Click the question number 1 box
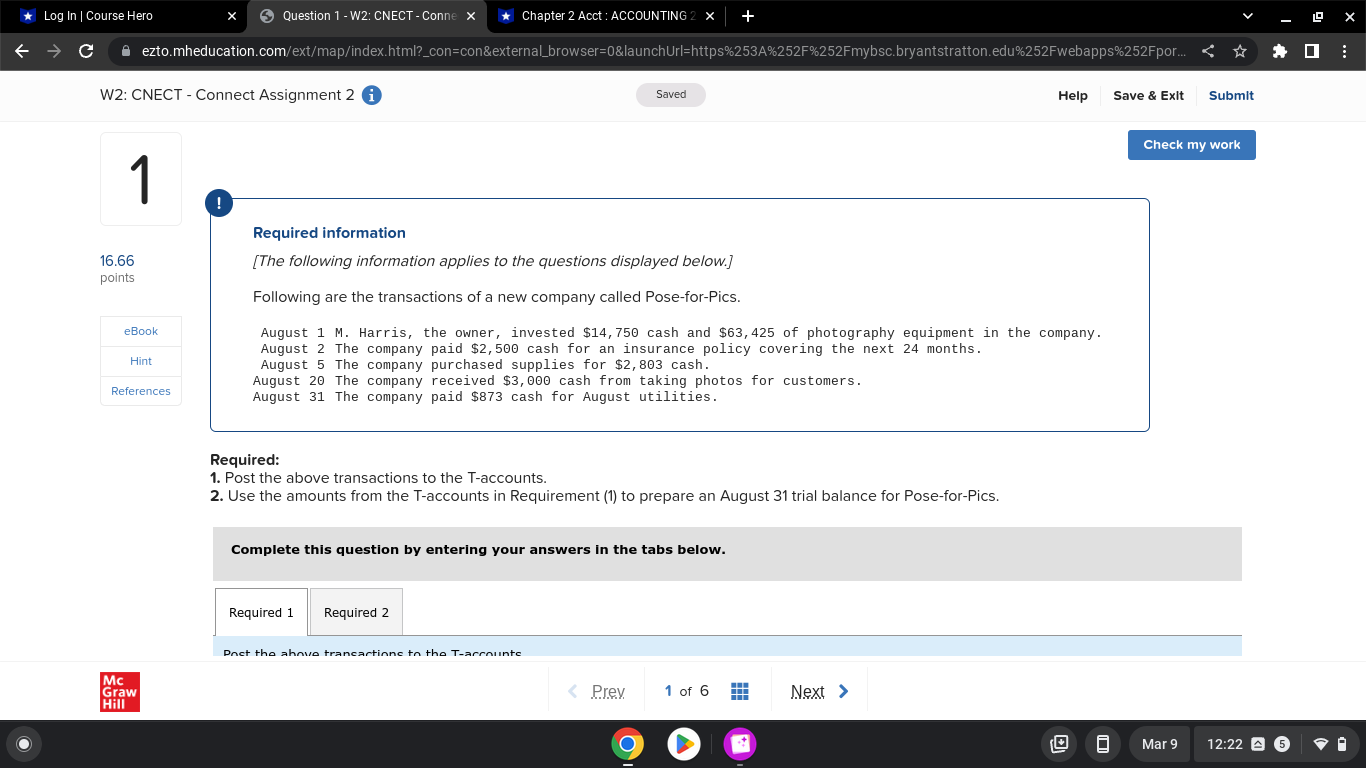Image resolution: width=1366 pixels, height=768 pixels. (x=141, y=179)
